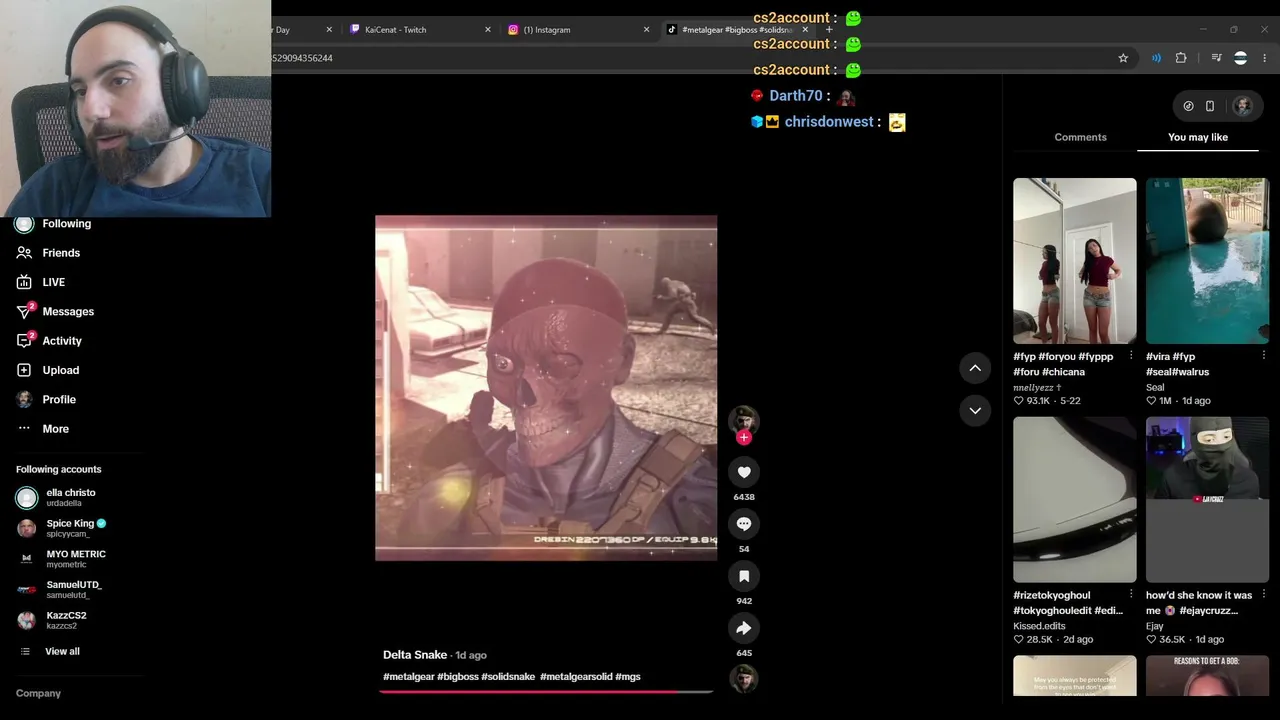Go to the next video arrow
Screen dimensions: 1280x720
click(x=975, y=410)
